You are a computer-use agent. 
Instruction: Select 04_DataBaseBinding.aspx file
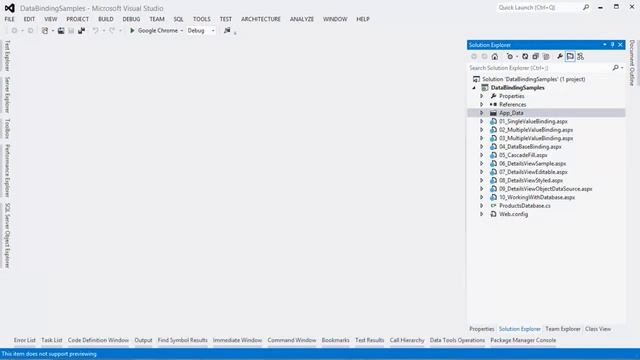530,147
